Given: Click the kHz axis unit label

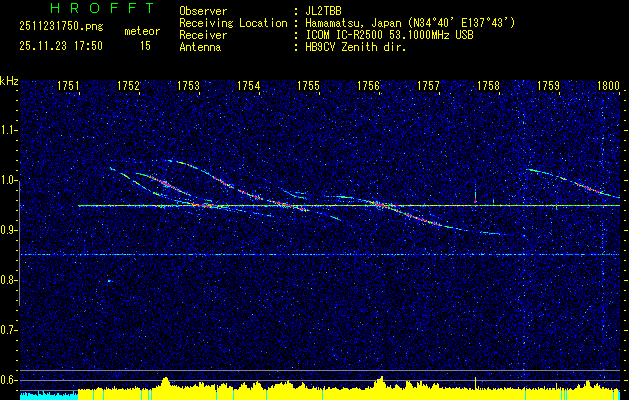Looking at the screenshot, I should pos(9,81).
